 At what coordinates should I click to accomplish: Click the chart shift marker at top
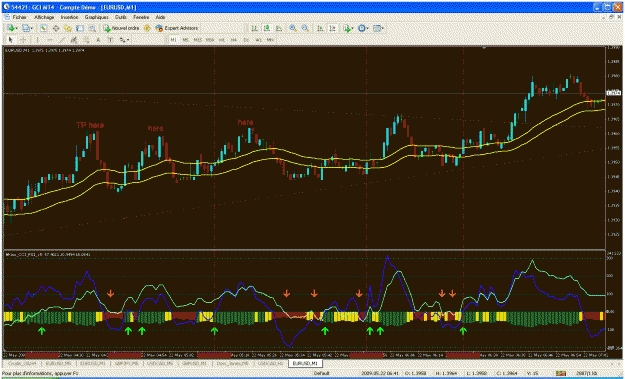484,47
